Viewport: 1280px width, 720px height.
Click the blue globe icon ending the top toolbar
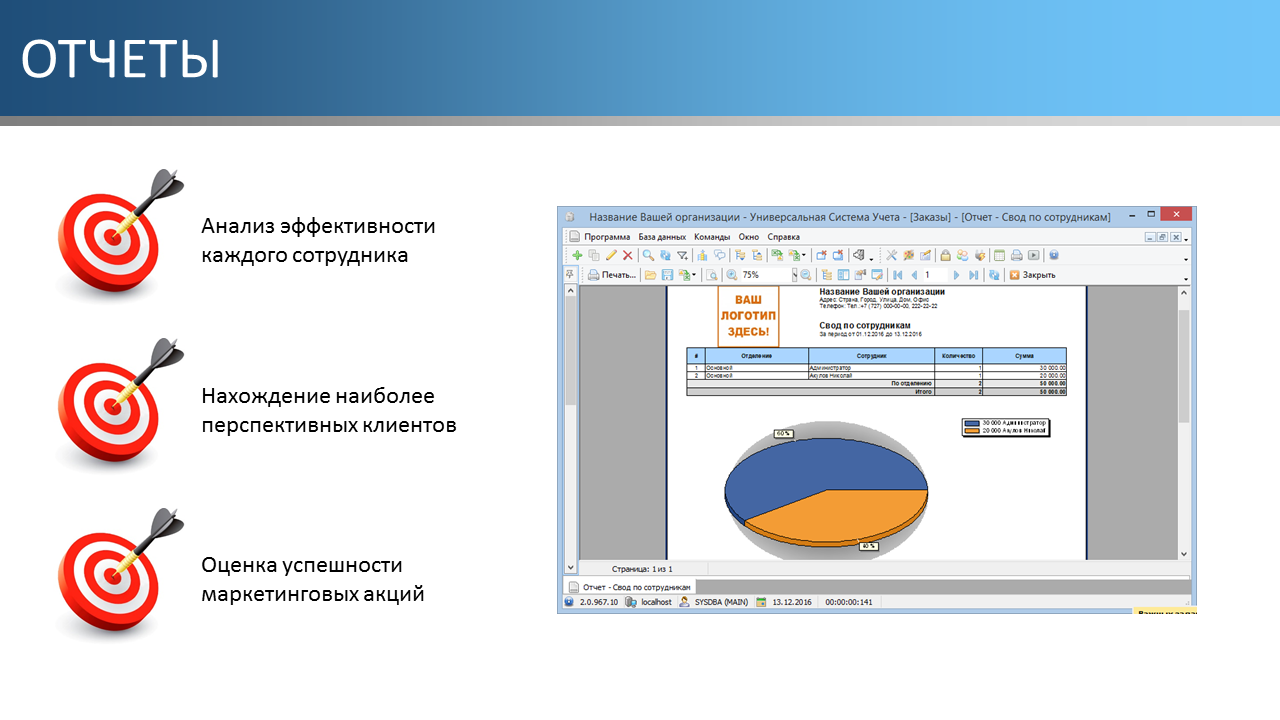tap(1053, 255)
